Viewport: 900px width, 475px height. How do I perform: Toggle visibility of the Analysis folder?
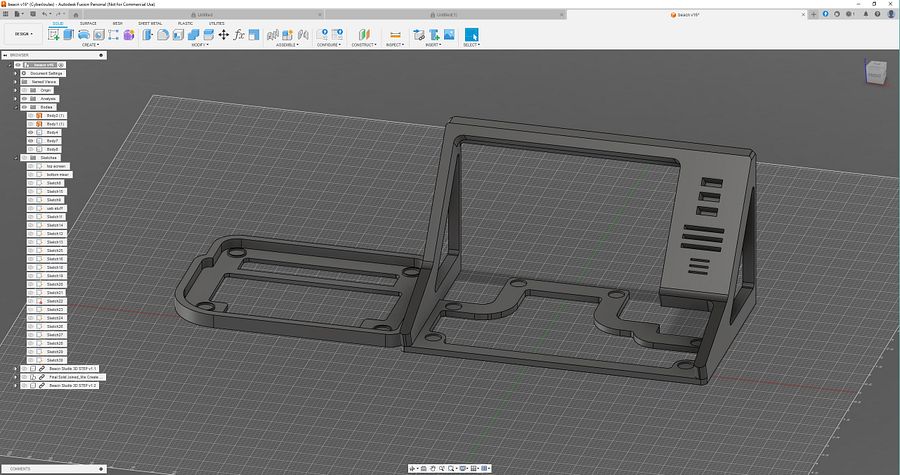point(25,99)
